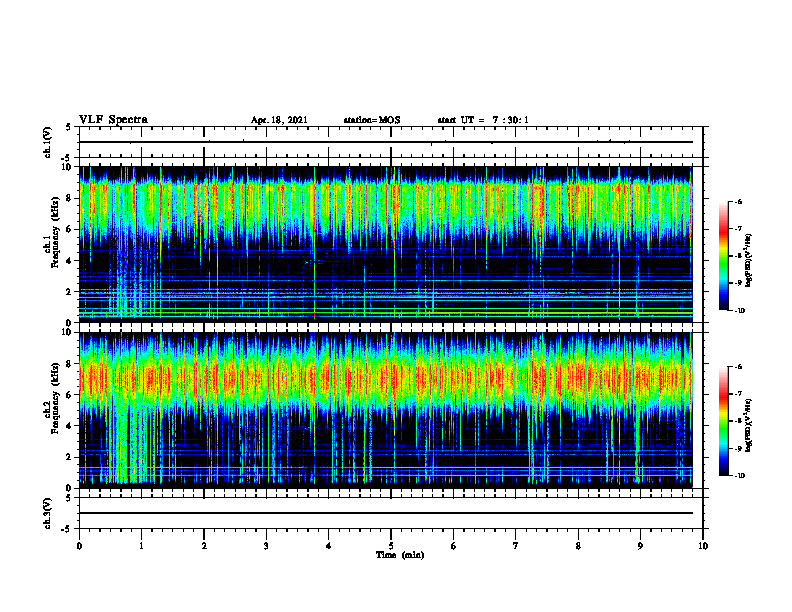Click the "VLF Spectra" title text
The height and width of the screenshot is (612, 792).
pyautogui.click(x=113, y=120)
